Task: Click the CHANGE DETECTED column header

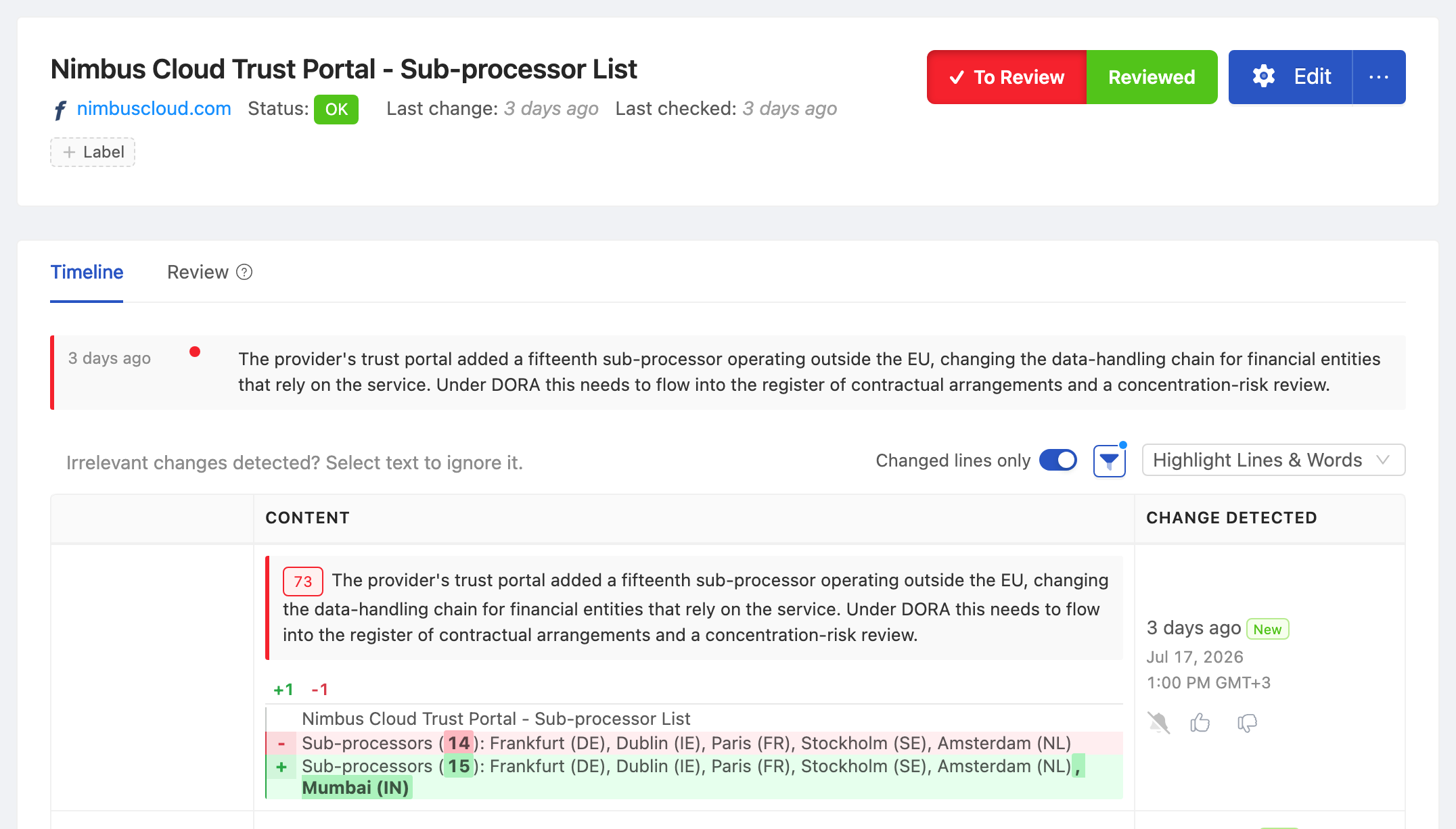Action: 1231,518
